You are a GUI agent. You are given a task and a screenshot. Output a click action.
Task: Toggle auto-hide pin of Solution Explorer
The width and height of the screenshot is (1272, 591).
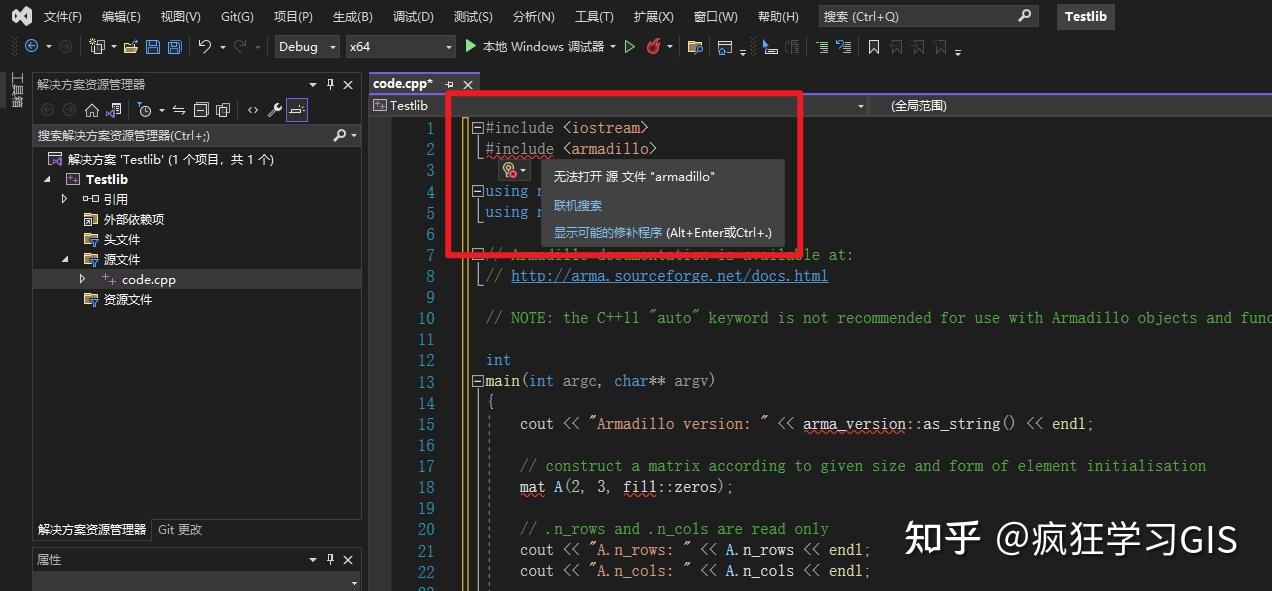click(x=330, y=85)
